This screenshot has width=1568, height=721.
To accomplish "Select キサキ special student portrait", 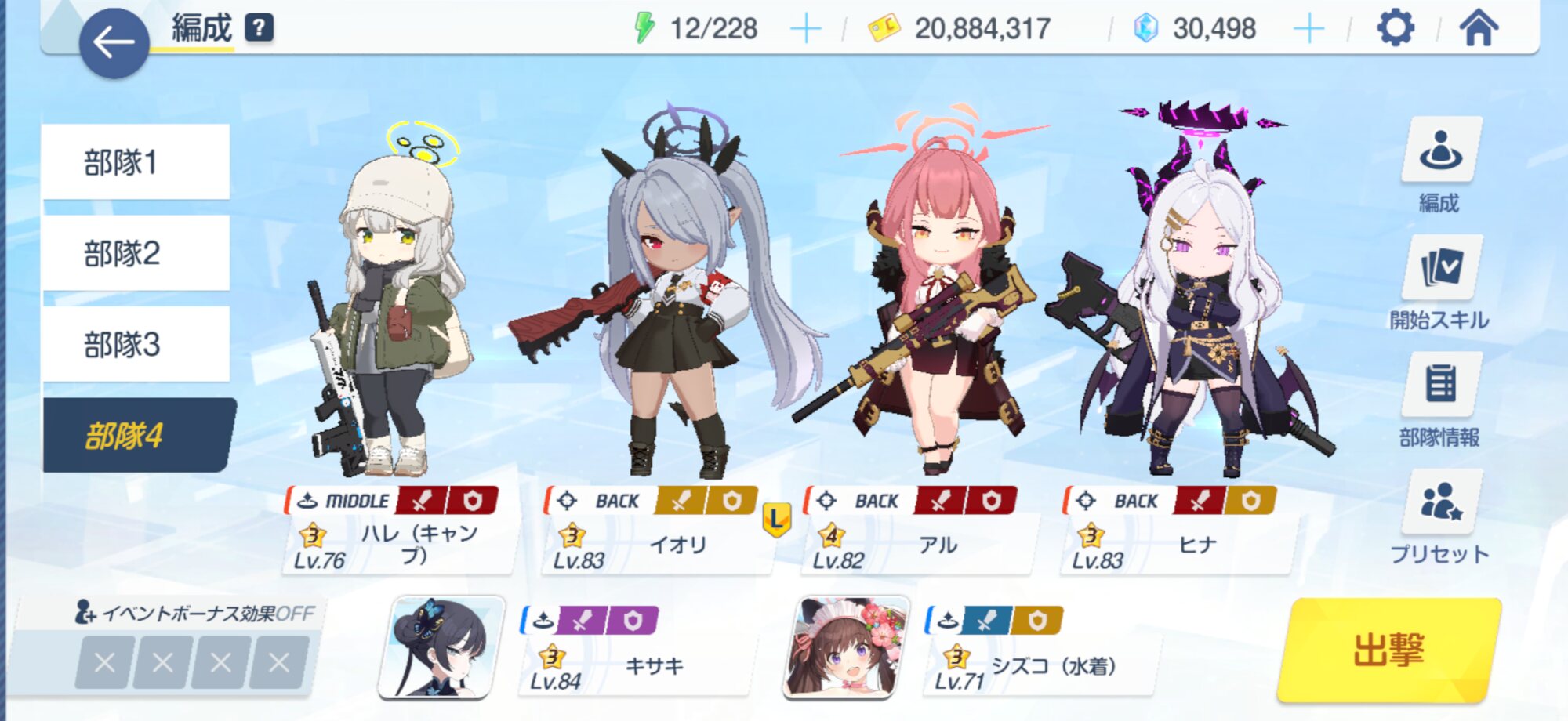I will [x=441, y=647].
